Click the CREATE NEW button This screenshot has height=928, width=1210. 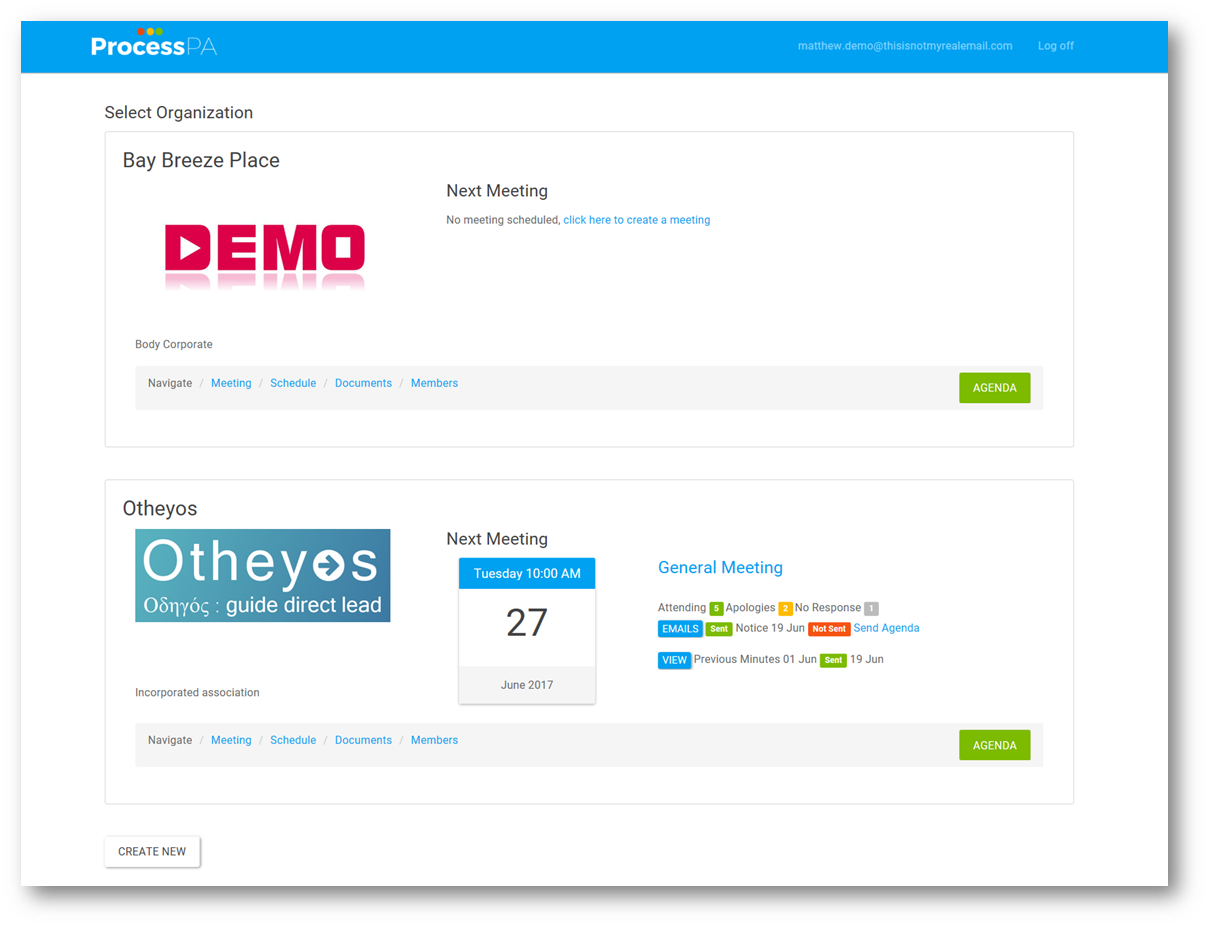(152, 852)
